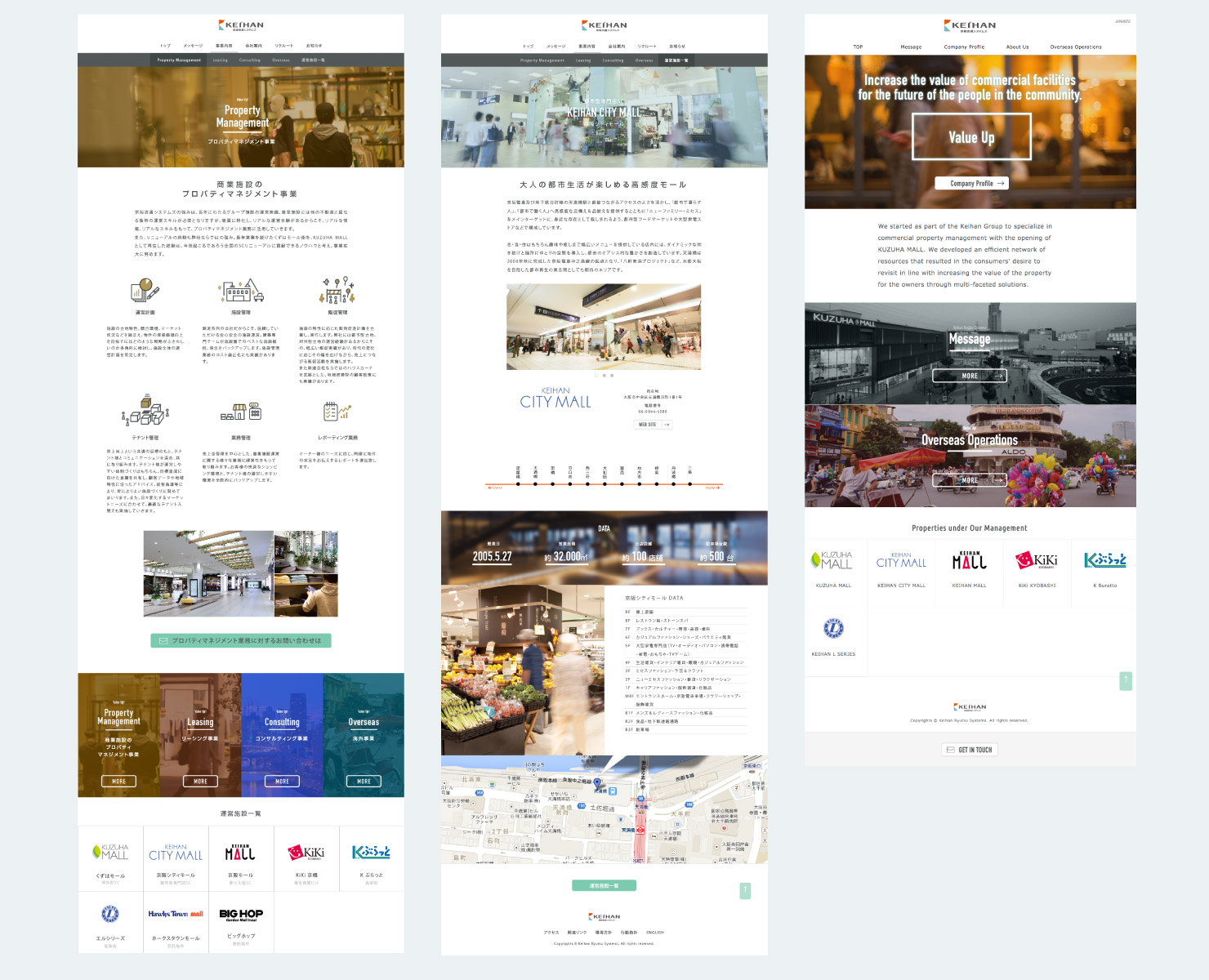Open リクルート menu on Property Management page
Screen dimensions: 1209x980
click(284, 46)
